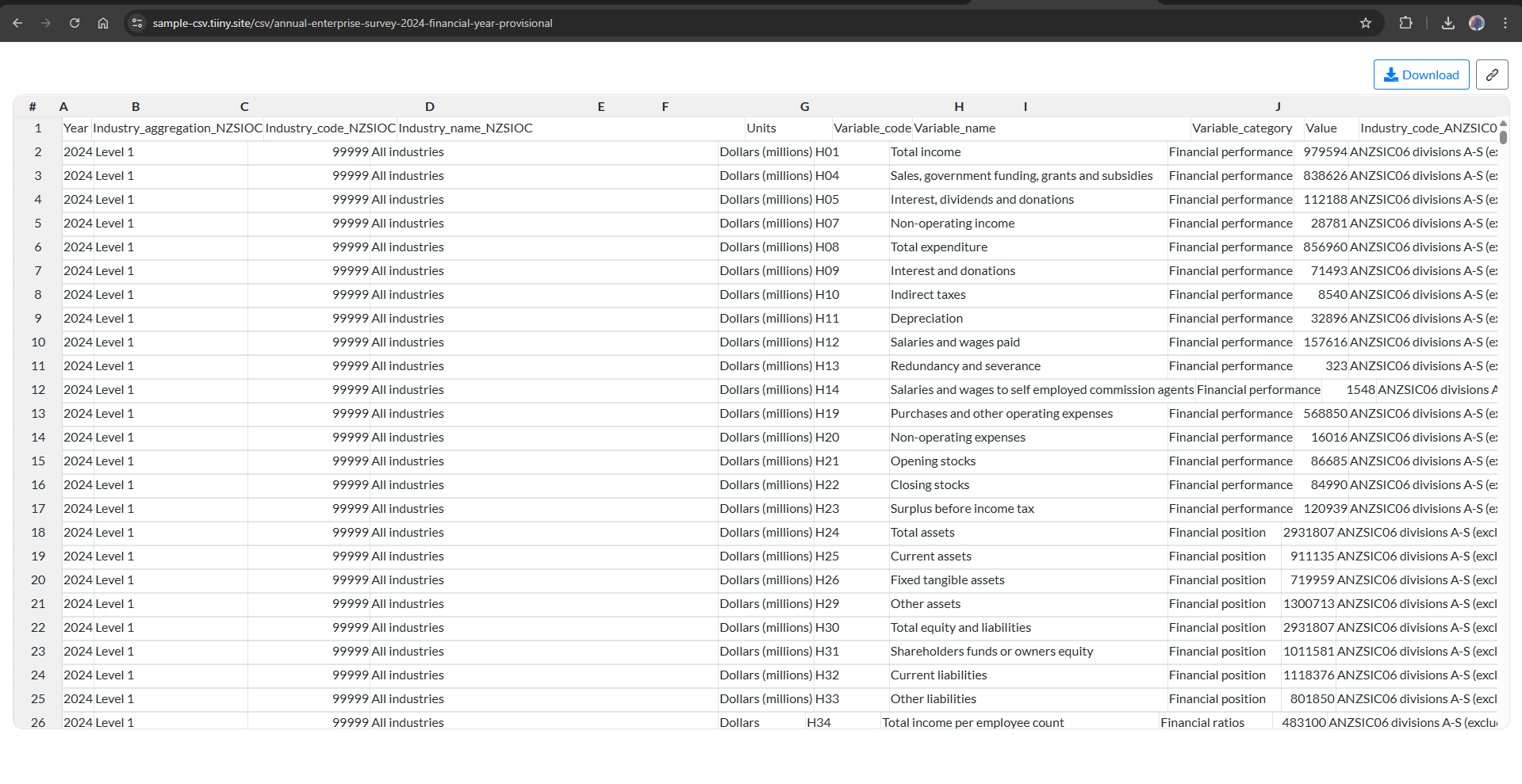Click the Download button
Viewport: 1522px width, 784px height.
pos(1421,75)
